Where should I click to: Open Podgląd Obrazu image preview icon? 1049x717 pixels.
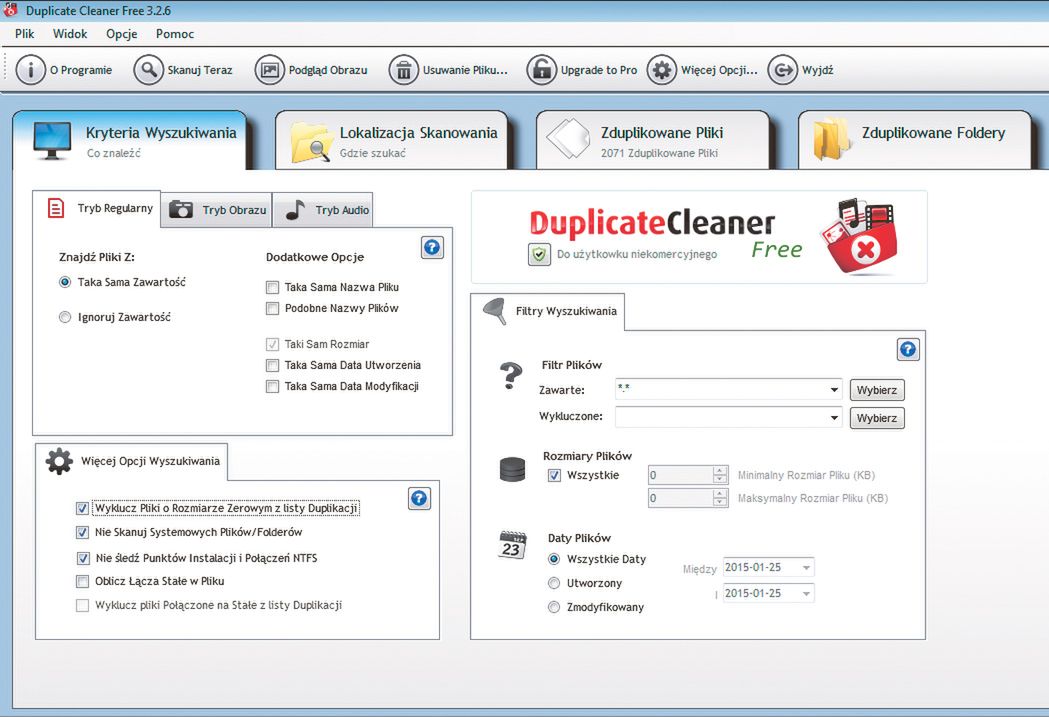pos(270,70)
